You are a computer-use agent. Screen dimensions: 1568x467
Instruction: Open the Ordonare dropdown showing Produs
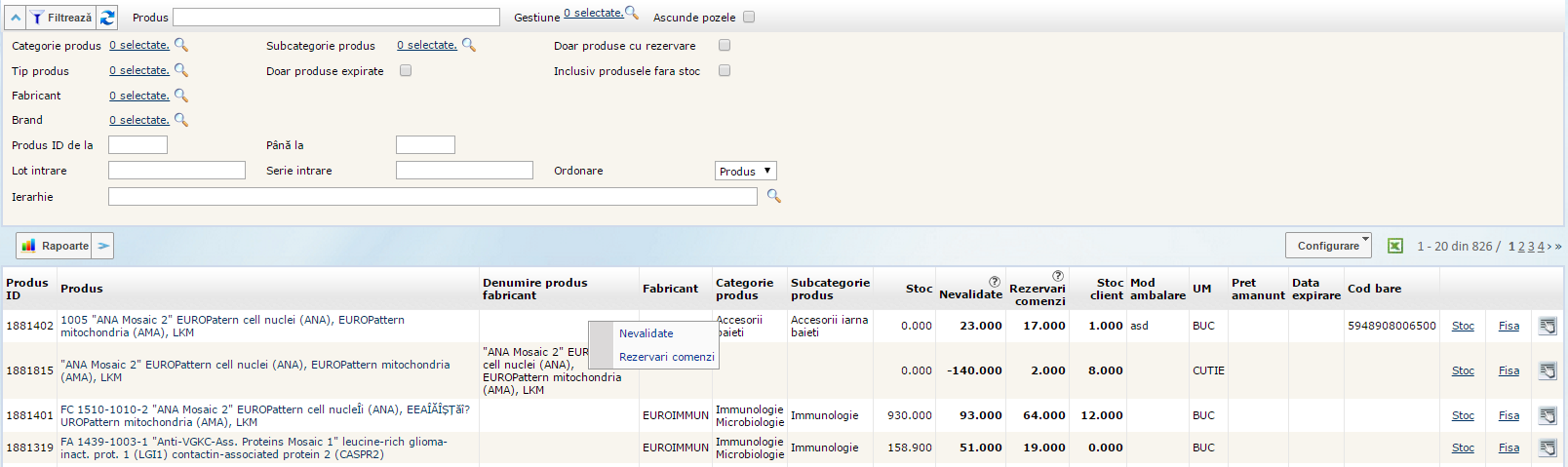point(745,171)
